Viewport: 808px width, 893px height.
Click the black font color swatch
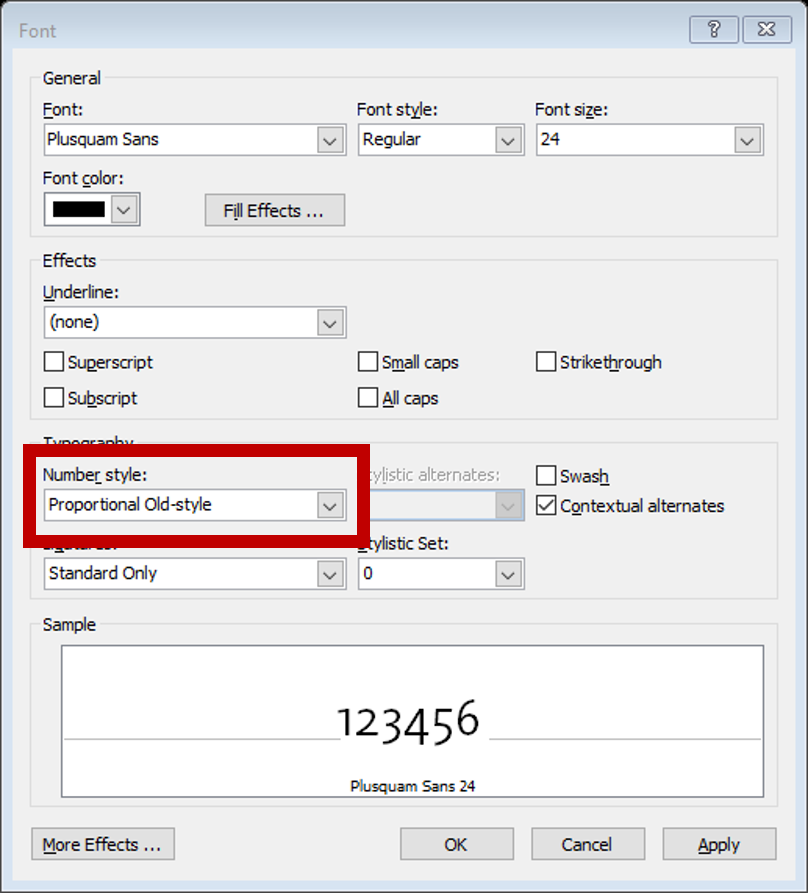click(x=79, y=210)
